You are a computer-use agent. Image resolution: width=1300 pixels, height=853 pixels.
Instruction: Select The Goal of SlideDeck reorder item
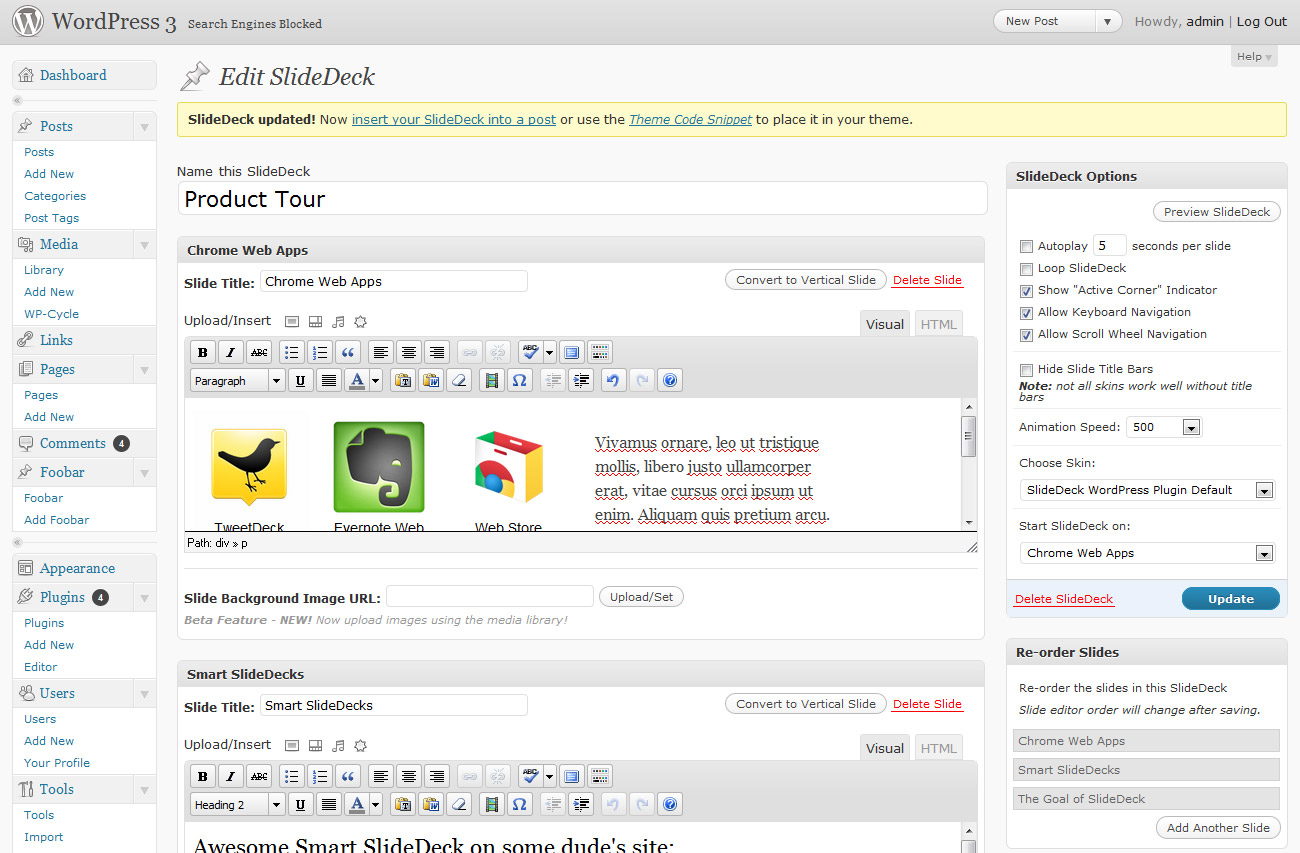click(1146, 799)
